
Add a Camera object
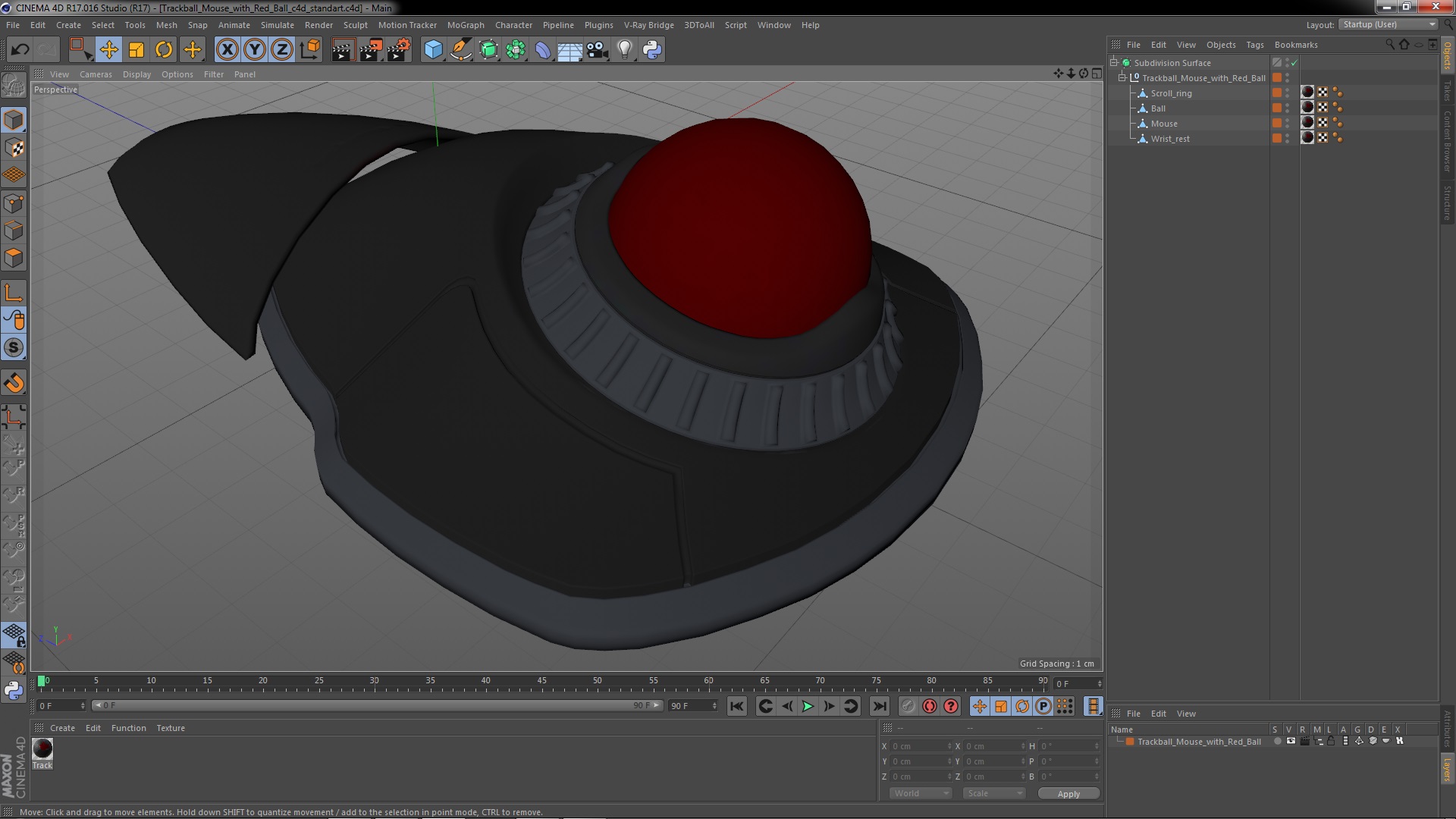(x=597, y=50)
